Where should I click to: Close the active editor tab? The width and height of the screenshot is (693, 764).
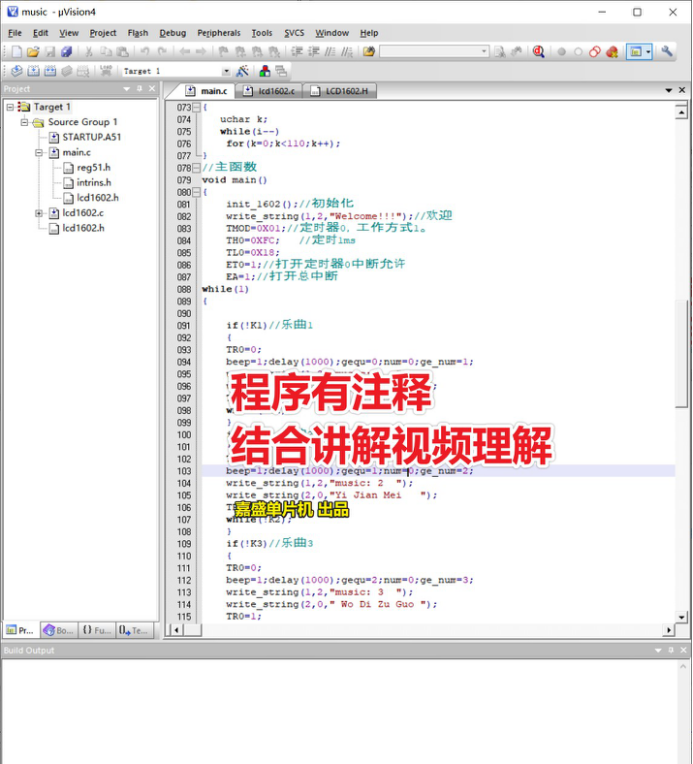tap(682, 91)
